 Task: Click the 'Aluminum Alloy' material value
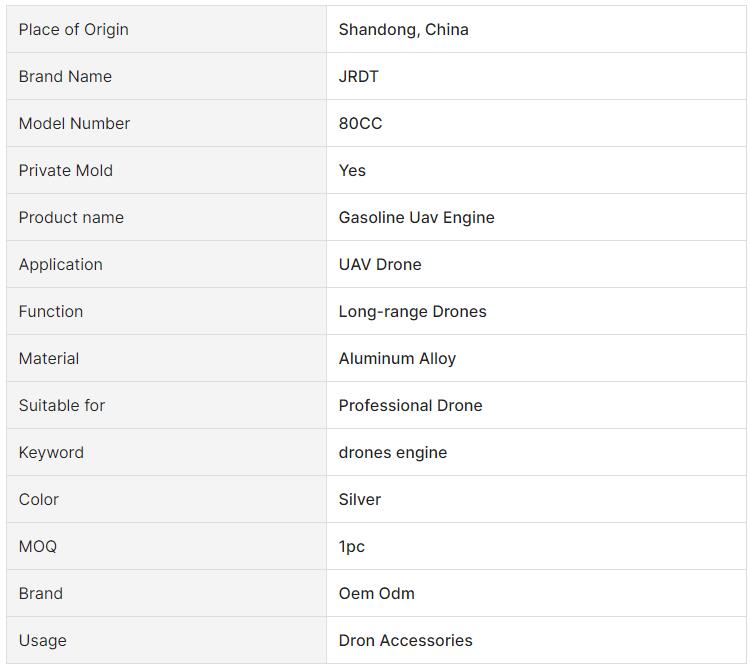tap(397, 358)
